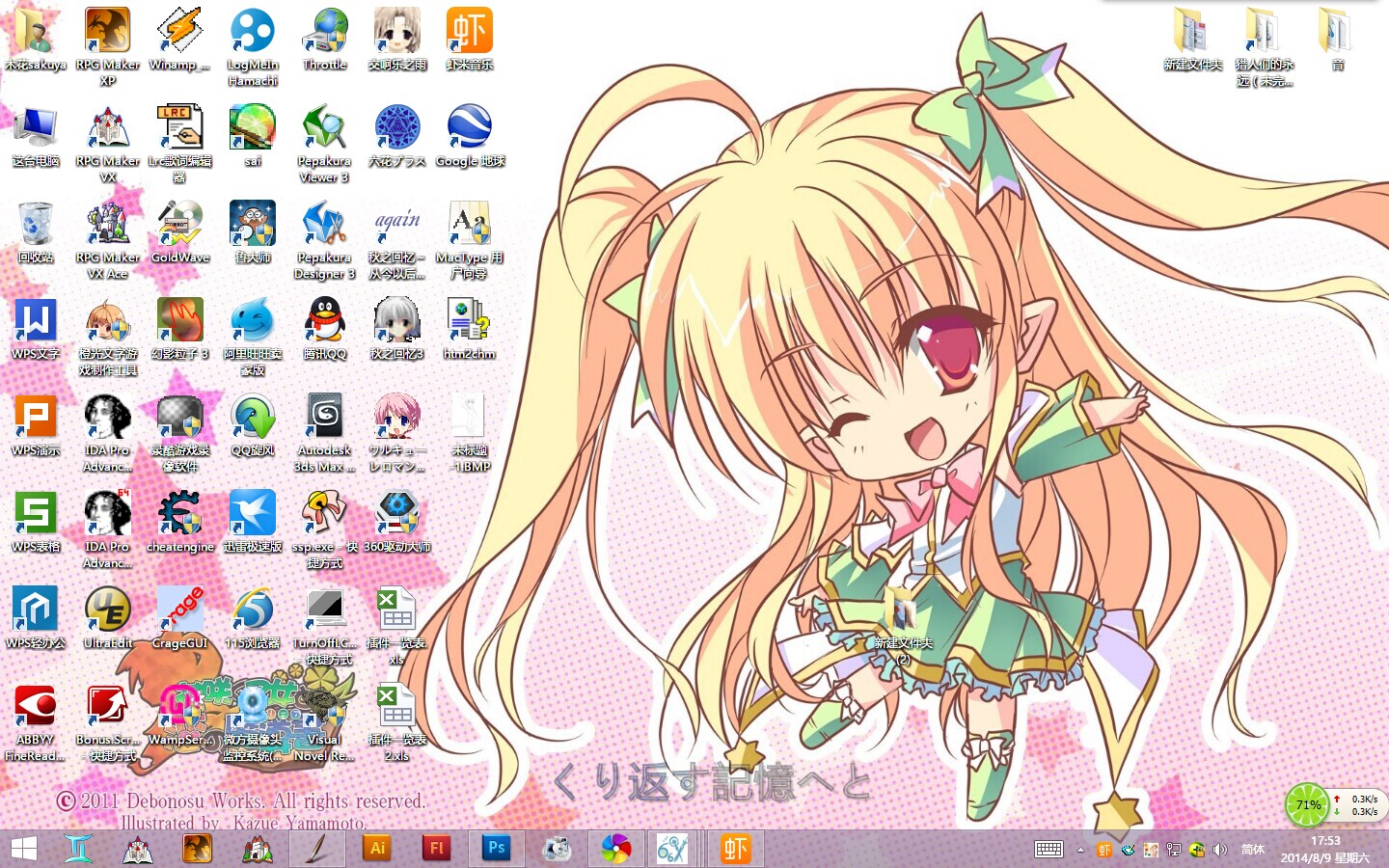The height and width of the screenshot is (868, 1389).
Task: Open the 新建文件夹 (2) folder on wallpaper
Action: [x=904, y=625]
